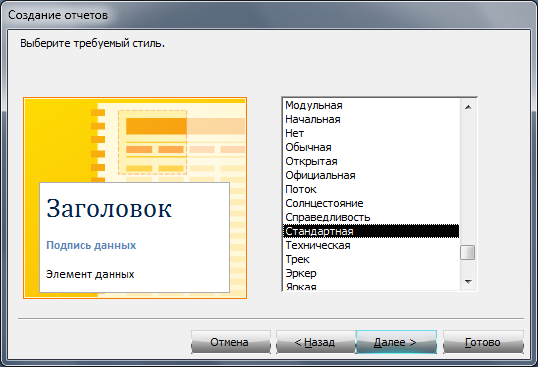This screenshot has width=538, height=367.
Task: Finish the wizard with Готово button
Action: (483, 342)
